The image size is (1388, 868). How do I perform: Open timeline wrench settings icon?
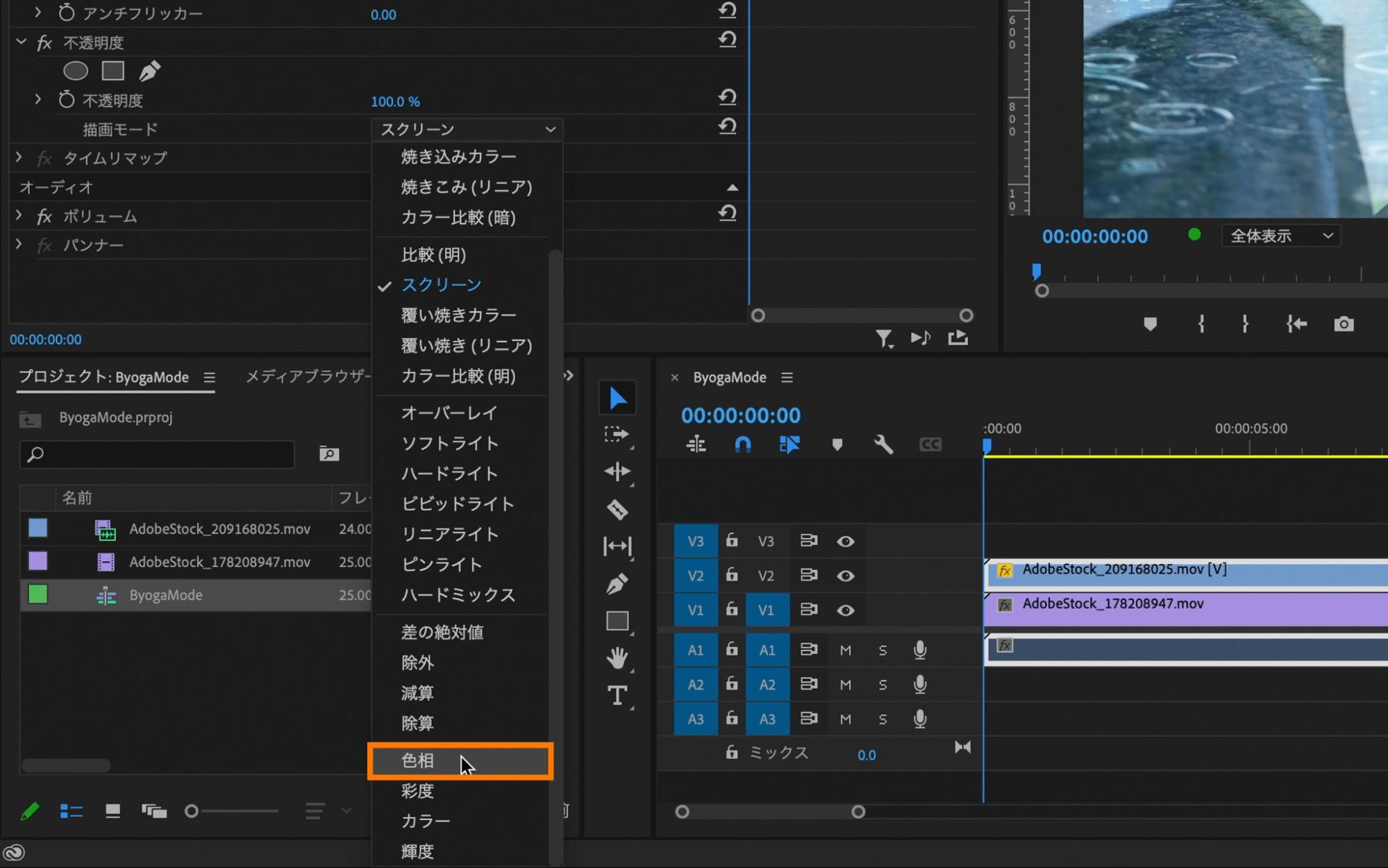point(883,444)
